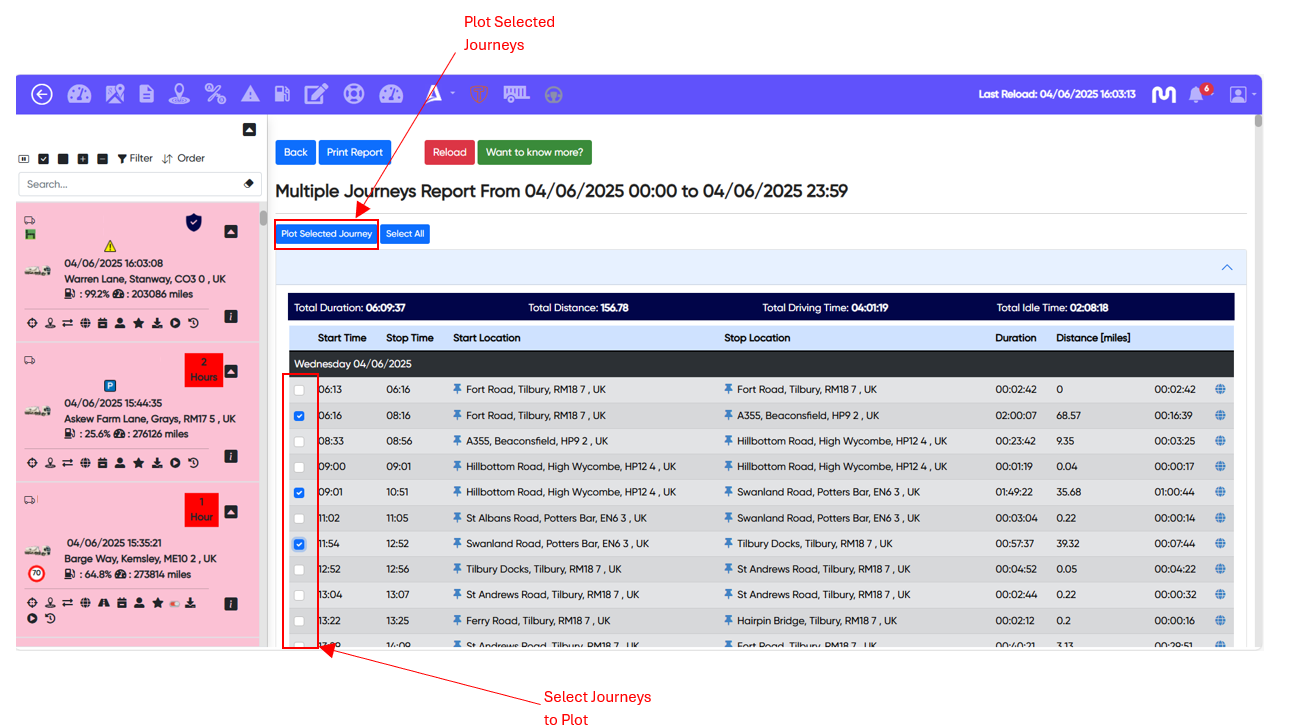Open the map icon in the top toolbar
The image size is (1295, 728).
[114, 93]
